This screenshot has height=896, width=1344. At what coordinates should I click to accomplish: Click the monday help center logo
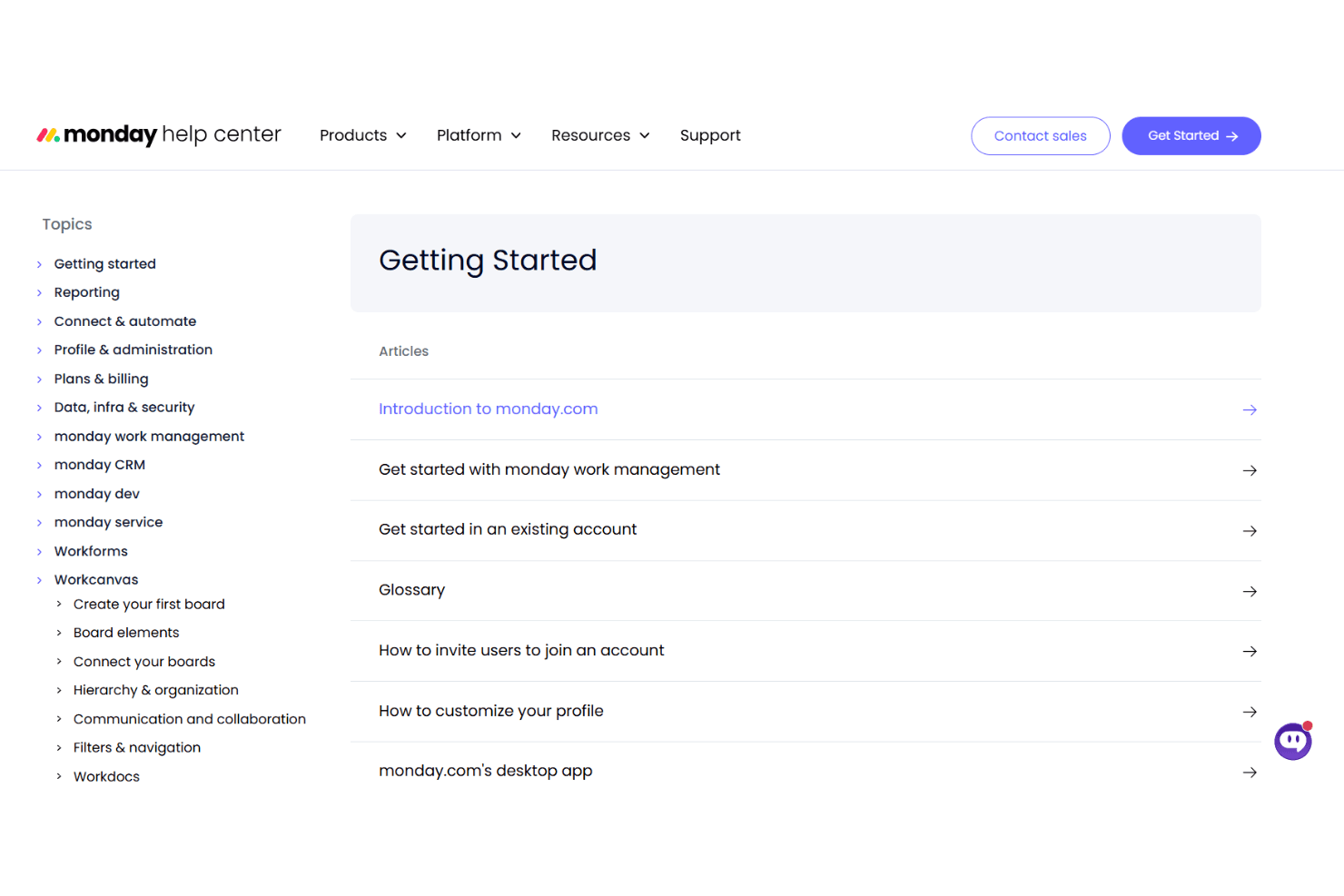pyautogui.click(x=159, y=135)
